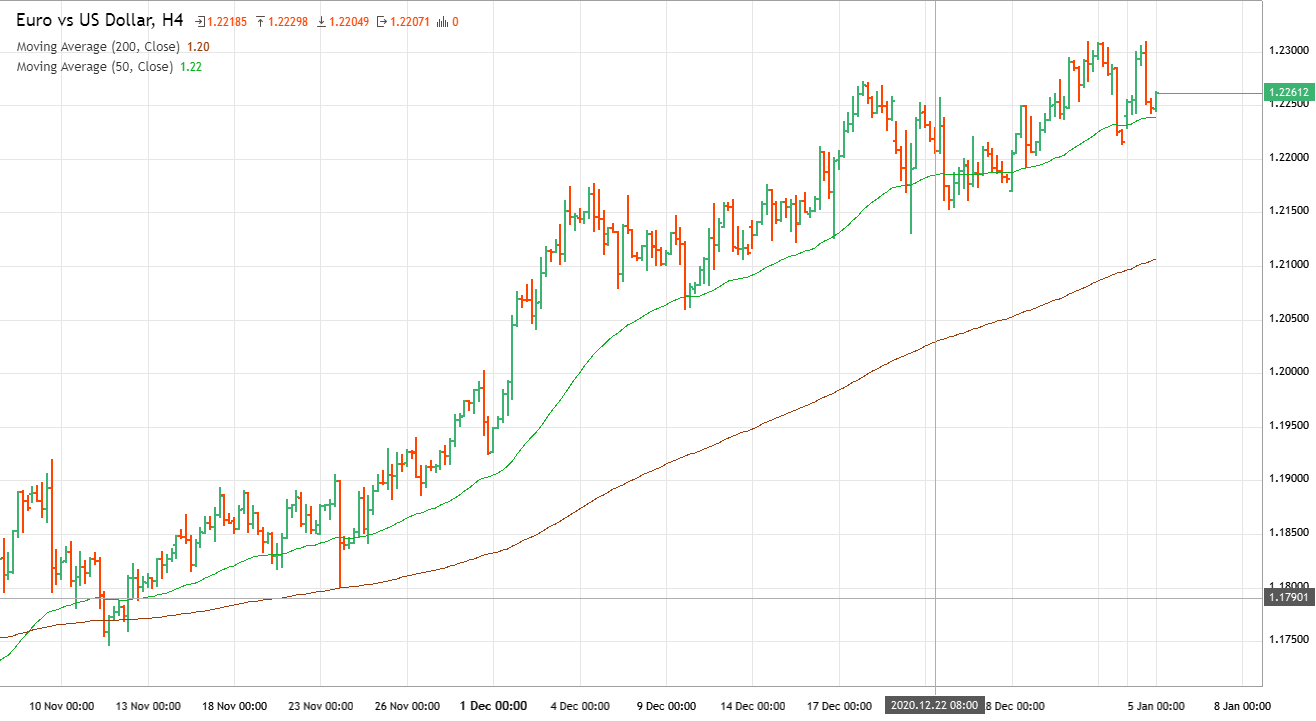The height and width of the screenshot is (721, 1316).
Task: Click the crosshair date label 2020.12.22 08:00
Action: [935, 705]
